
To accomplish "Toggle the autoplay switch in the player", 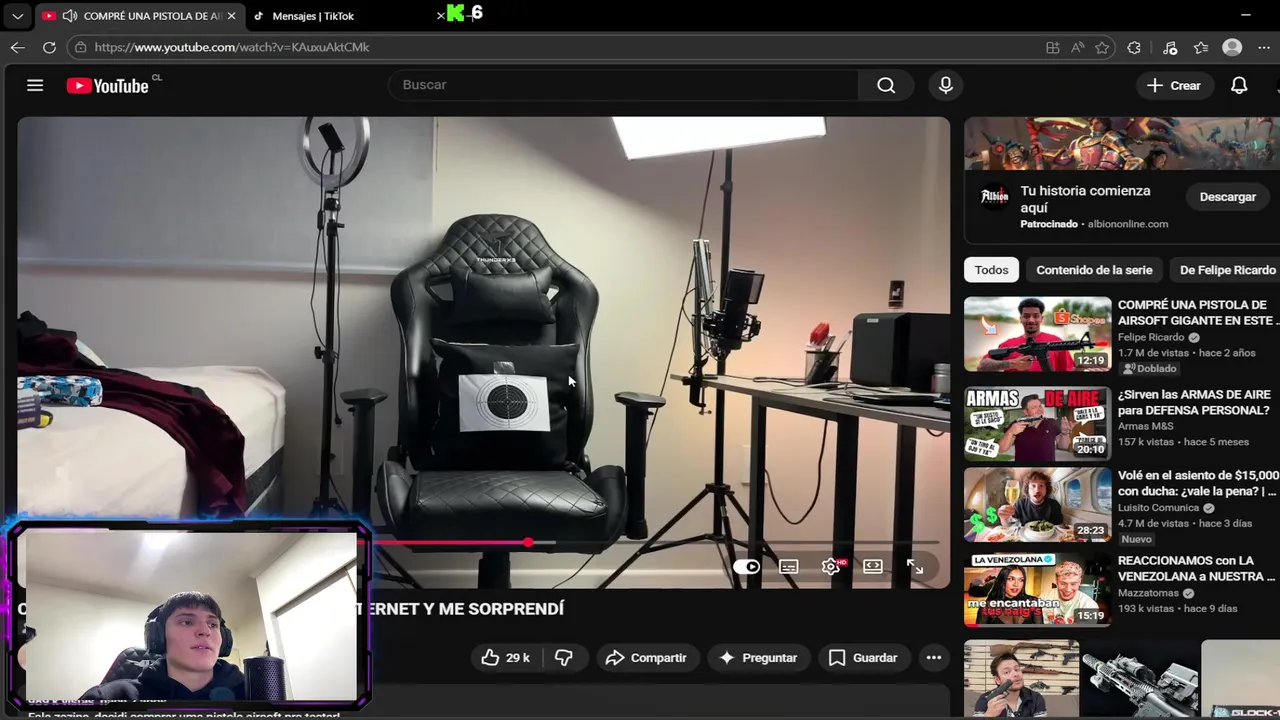I will point(747,566).
